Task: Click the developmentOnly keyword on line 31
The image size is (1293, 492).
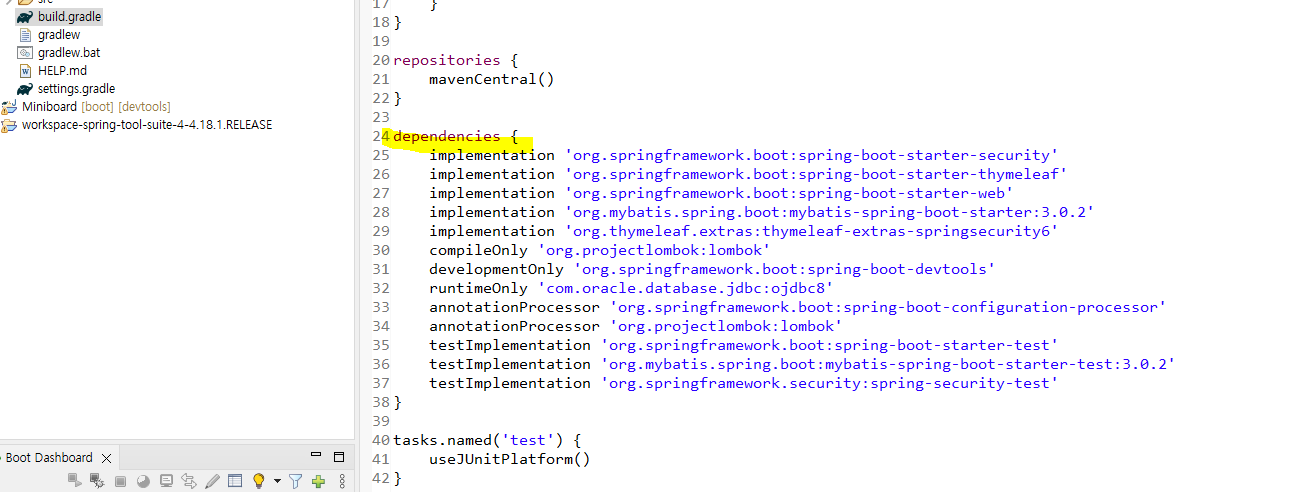Action: [496, 269]
